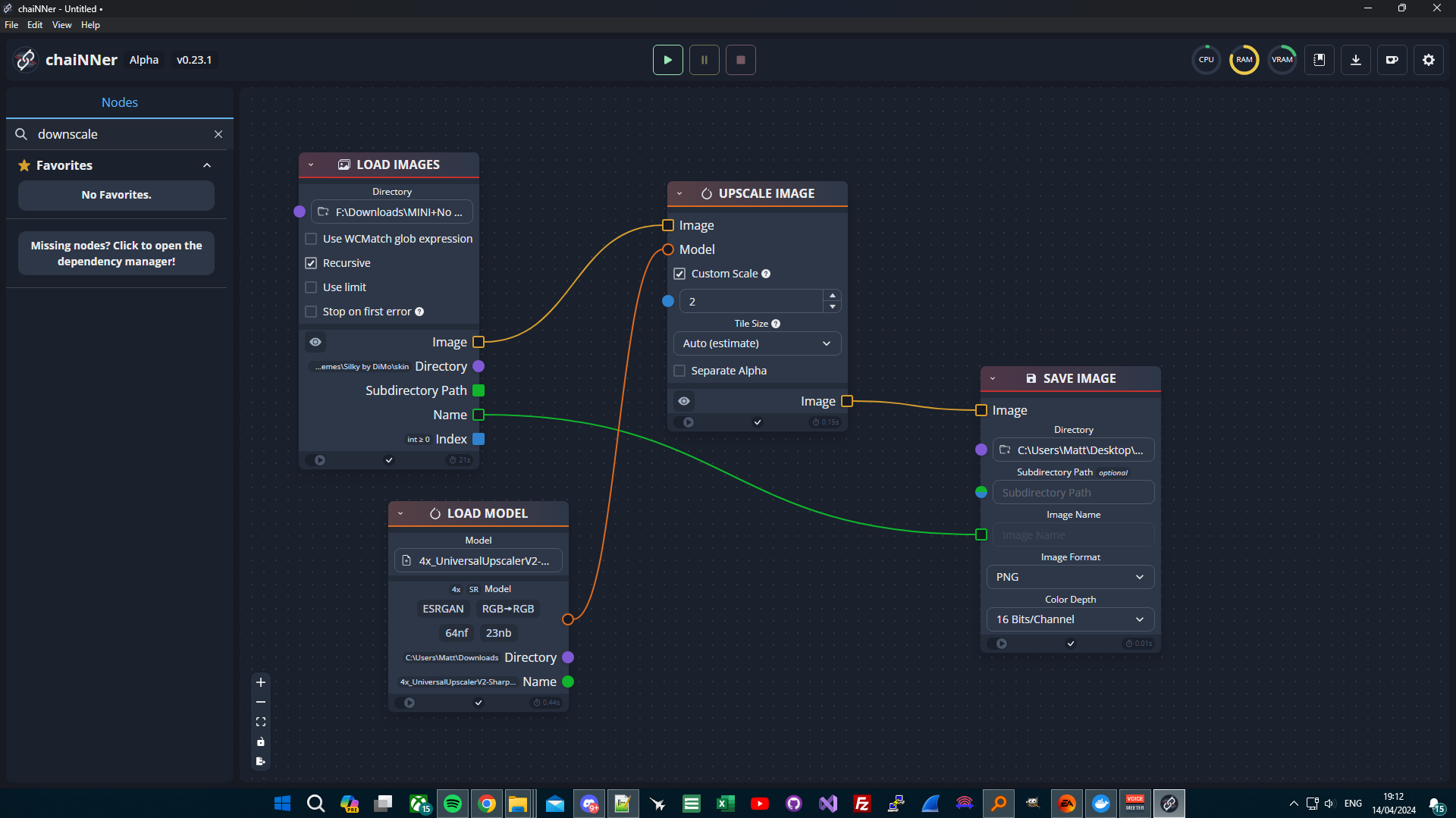Open the Edit menu
Screen dimensions: 1456x818
pyautogui.click(x=35, y=25)
